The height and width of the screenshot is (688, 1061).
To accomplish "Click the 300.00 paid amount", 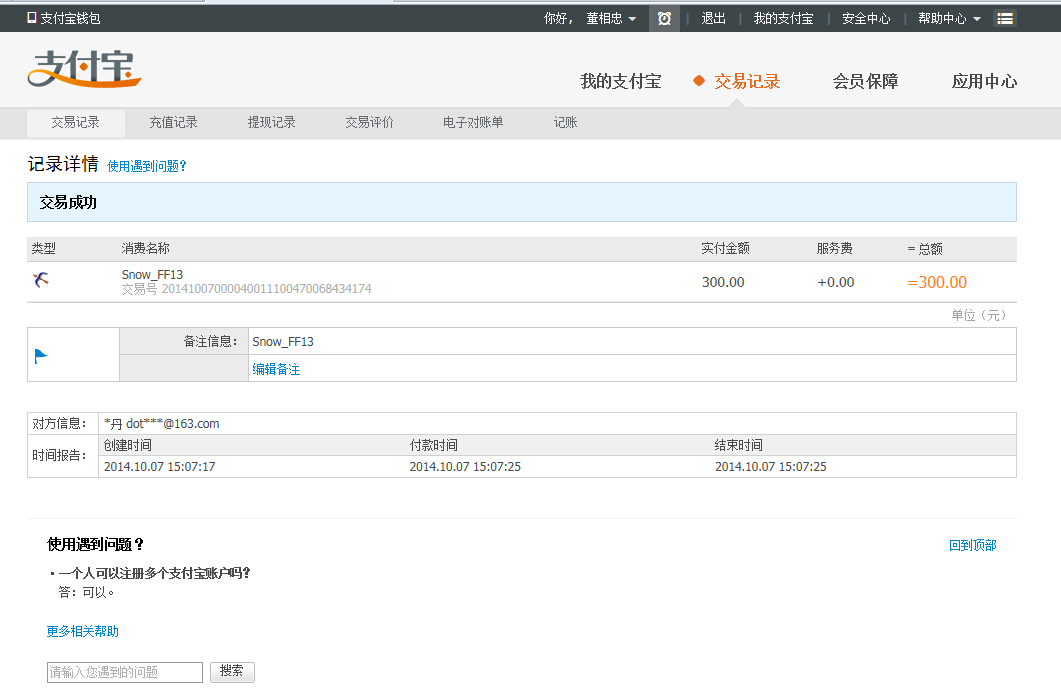I will click(x=723, y=282).
